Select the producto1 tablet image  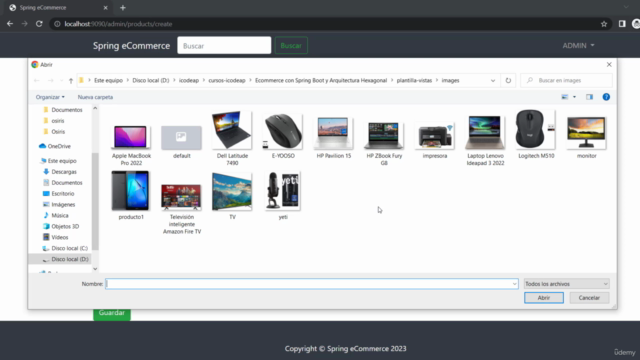(131, 196)
